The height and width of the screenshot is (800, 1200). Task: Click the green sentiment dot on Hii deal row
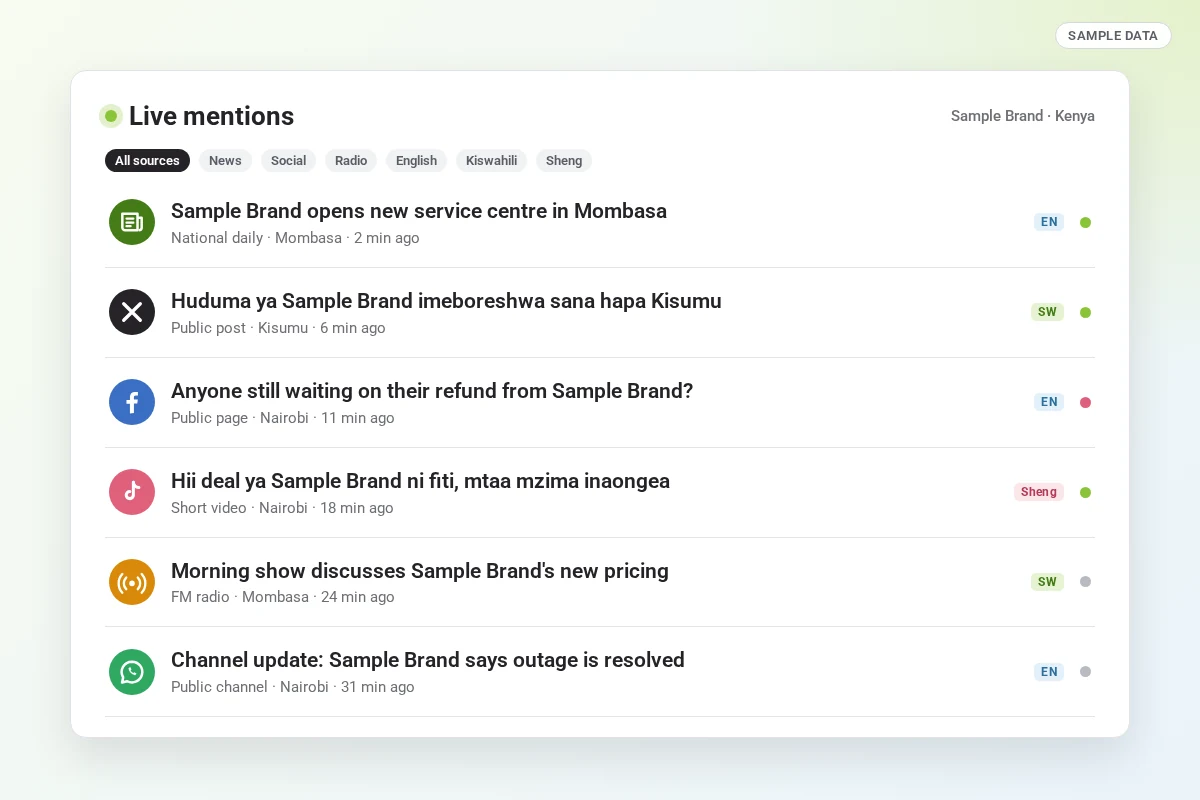[1085, 492]
